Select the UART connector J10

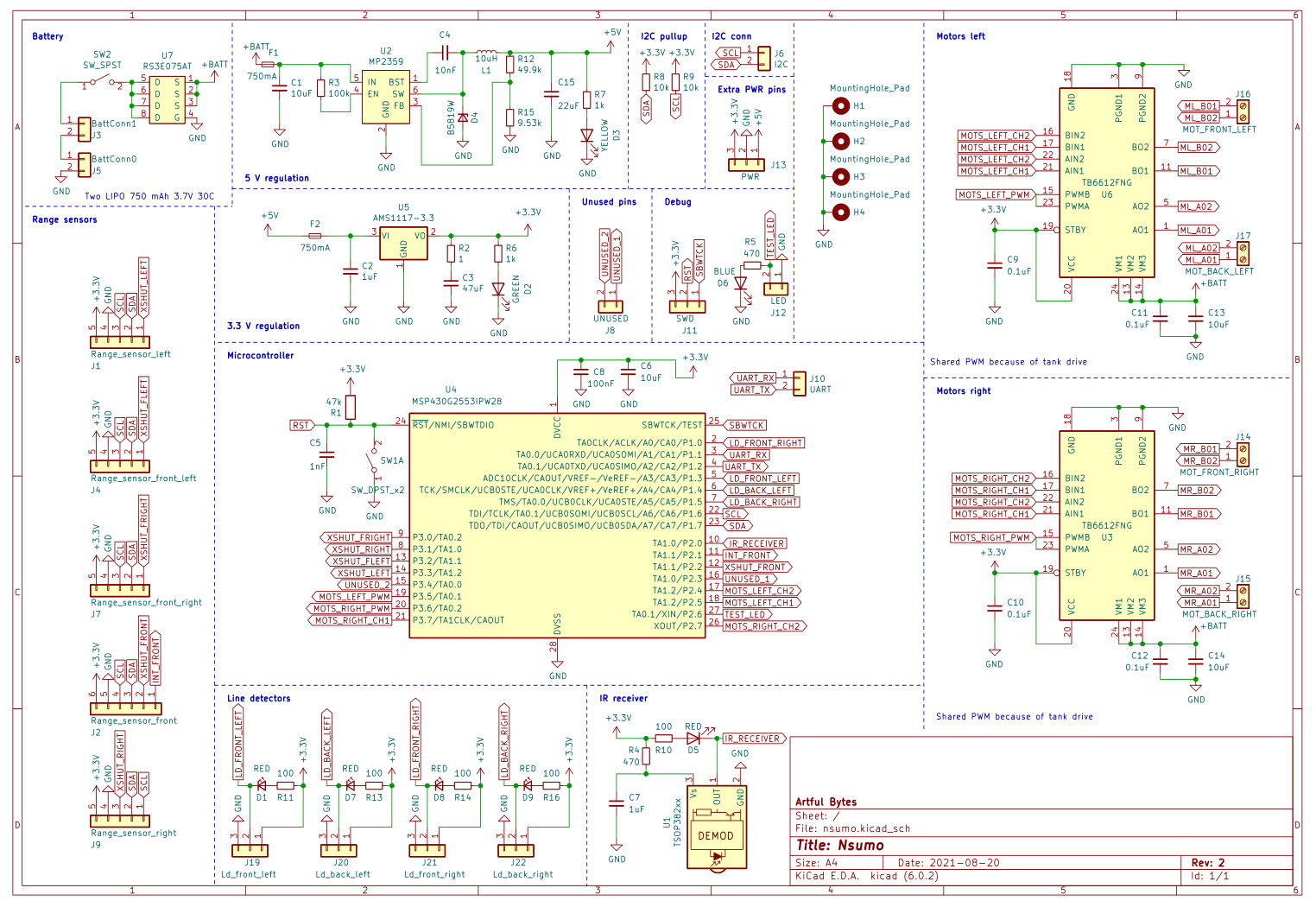click(799, 383)
